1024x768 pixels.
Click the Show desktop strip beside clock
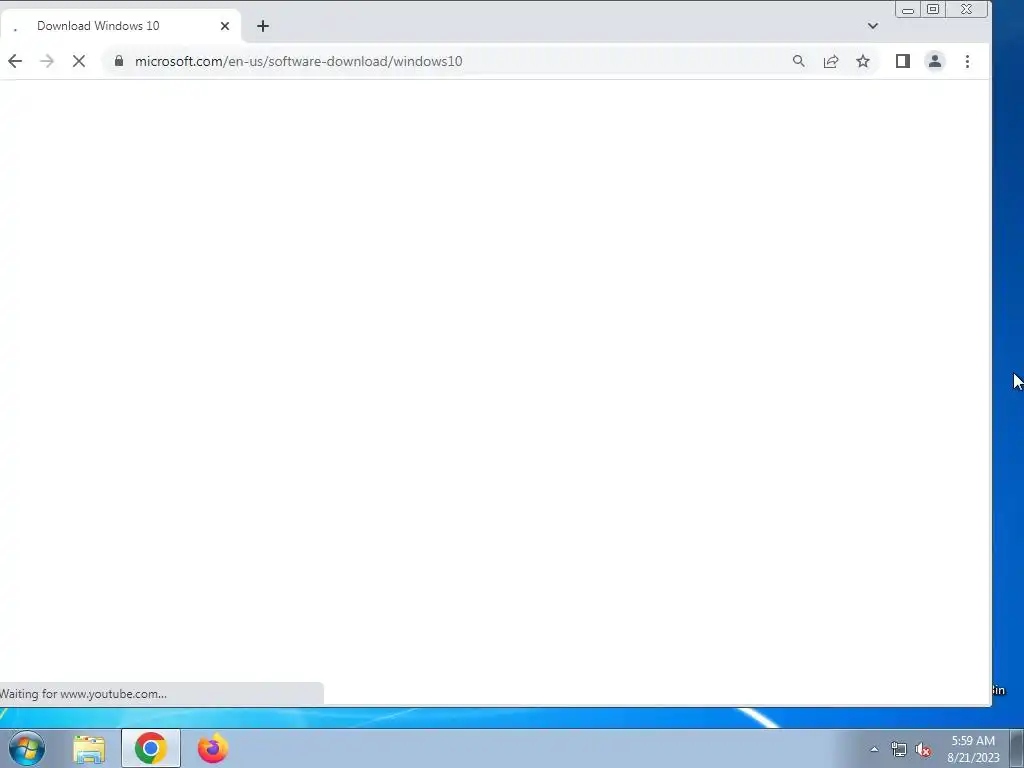click(x=1017, y=748)
